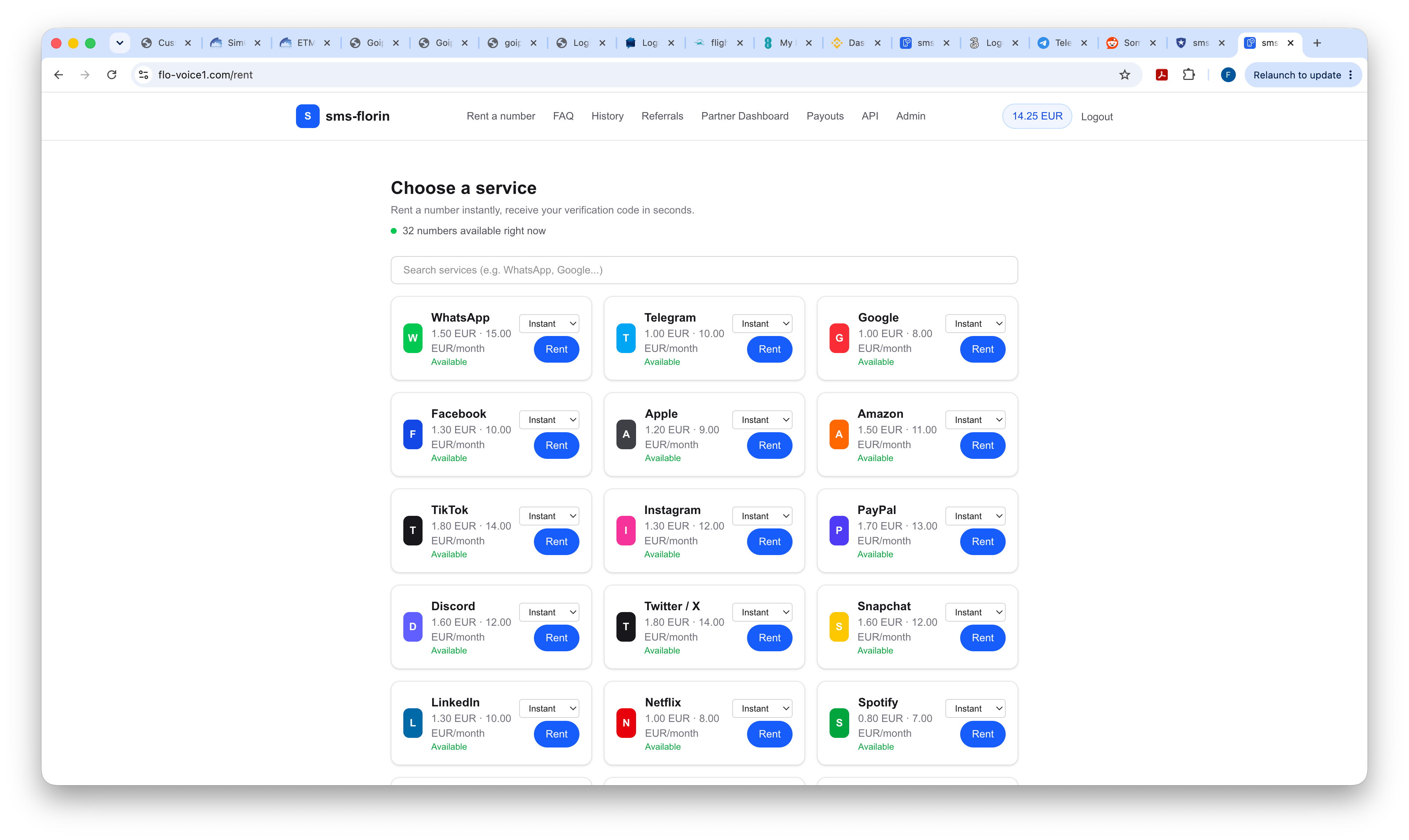The image size is (1409, 840).
Task: Click the LinkedIn blue L icon
Action: click(413, 723)
